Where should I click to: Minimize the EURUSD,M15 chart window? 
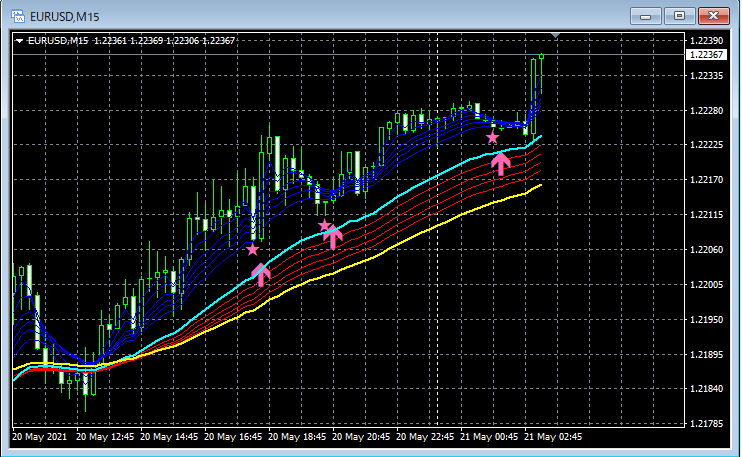pyautogui.click(x=645, y=17)
